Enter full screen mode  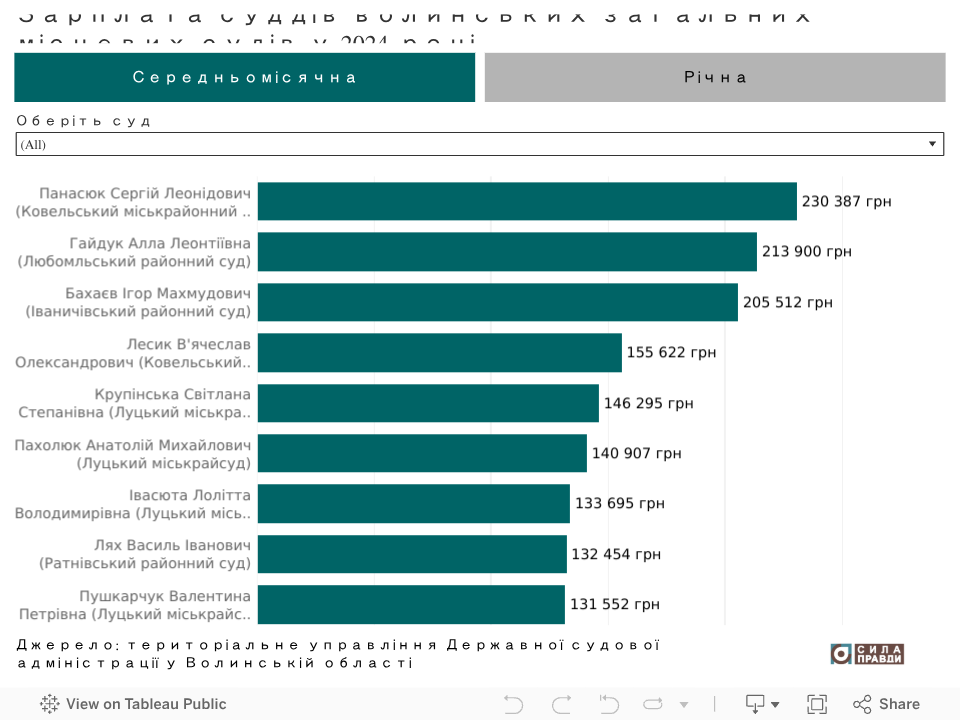point(817,704)
